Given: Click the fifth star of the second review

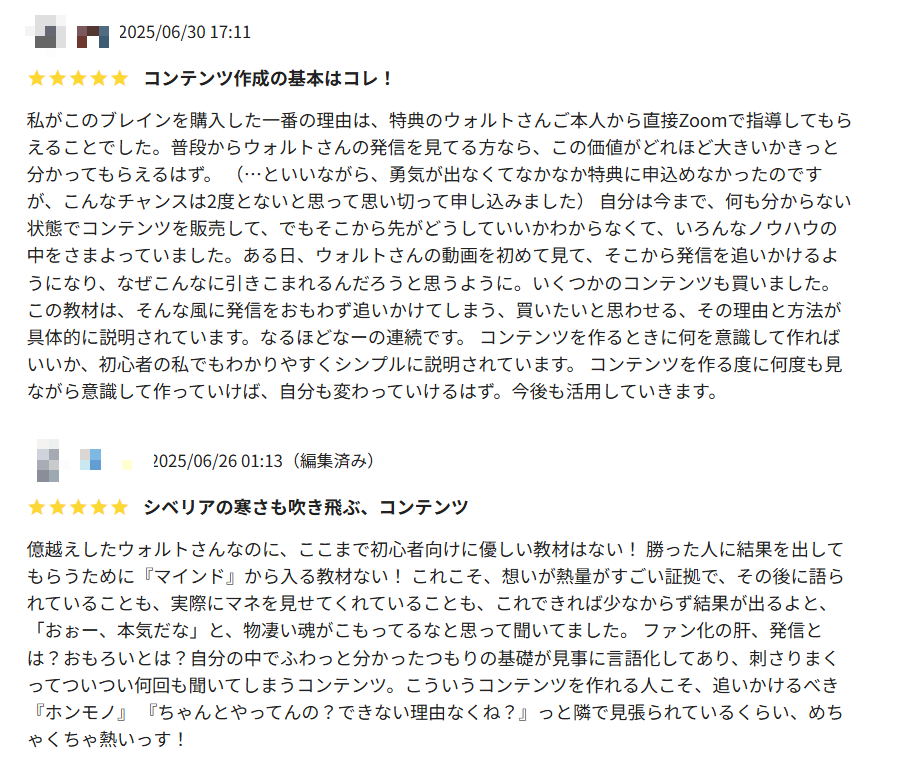Looking at the screenshot, I should (x=119, y=507).
